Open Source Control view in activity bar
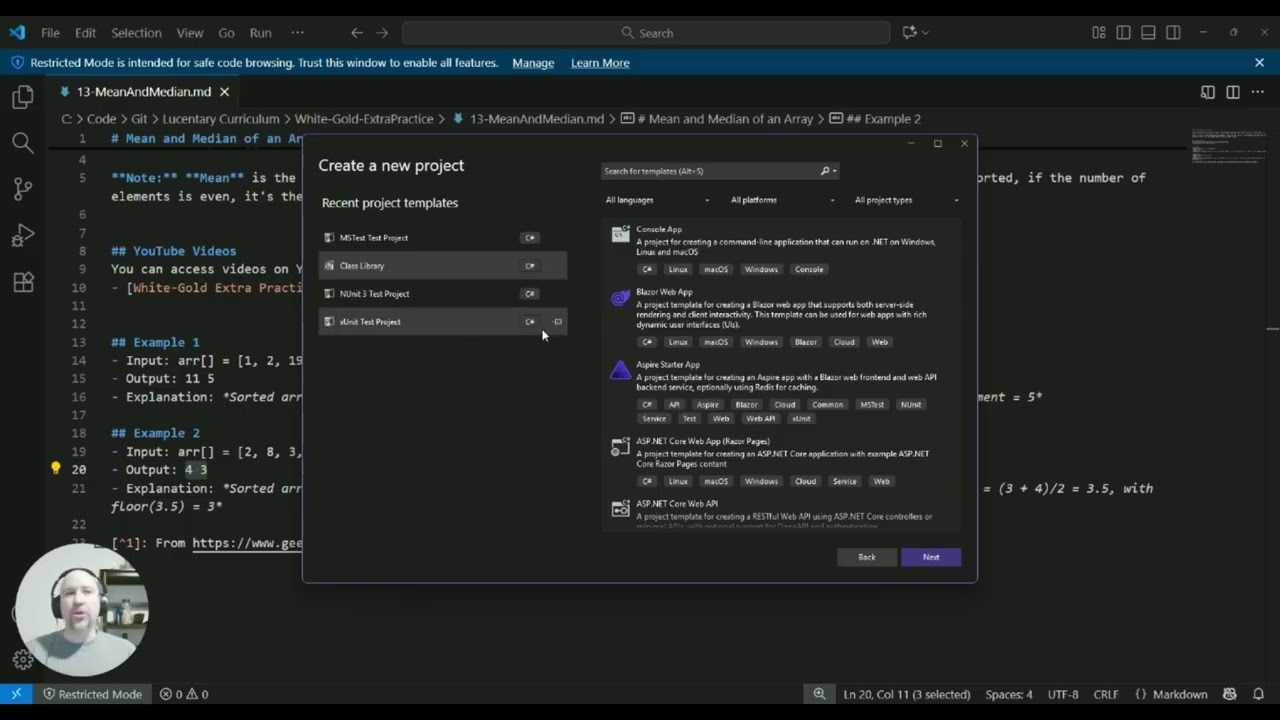Viewport: 1280px width, 720px height. [x=22, y=189]
